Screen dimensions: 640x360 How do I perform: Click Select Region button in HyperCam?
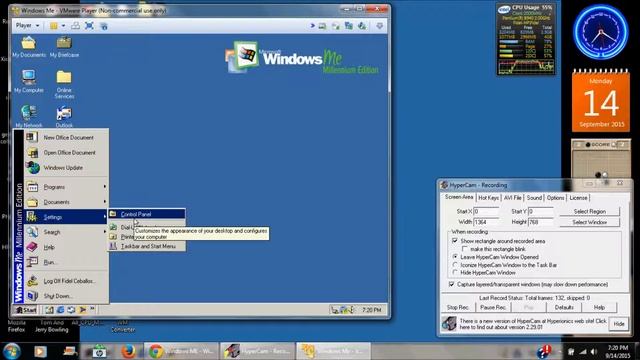tap(589, 211)
